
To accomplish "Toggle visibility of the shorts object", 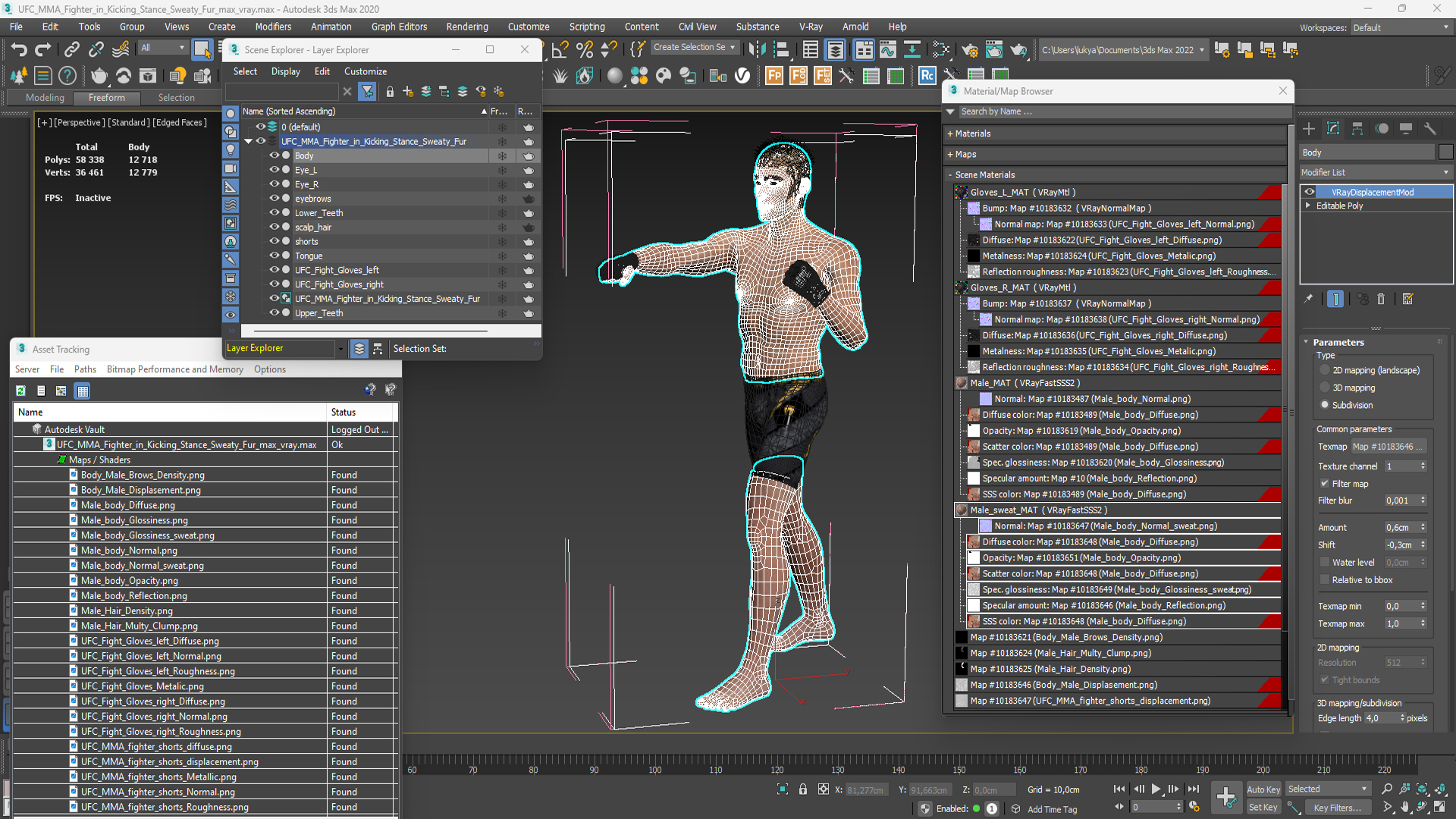I will [275, 241].
